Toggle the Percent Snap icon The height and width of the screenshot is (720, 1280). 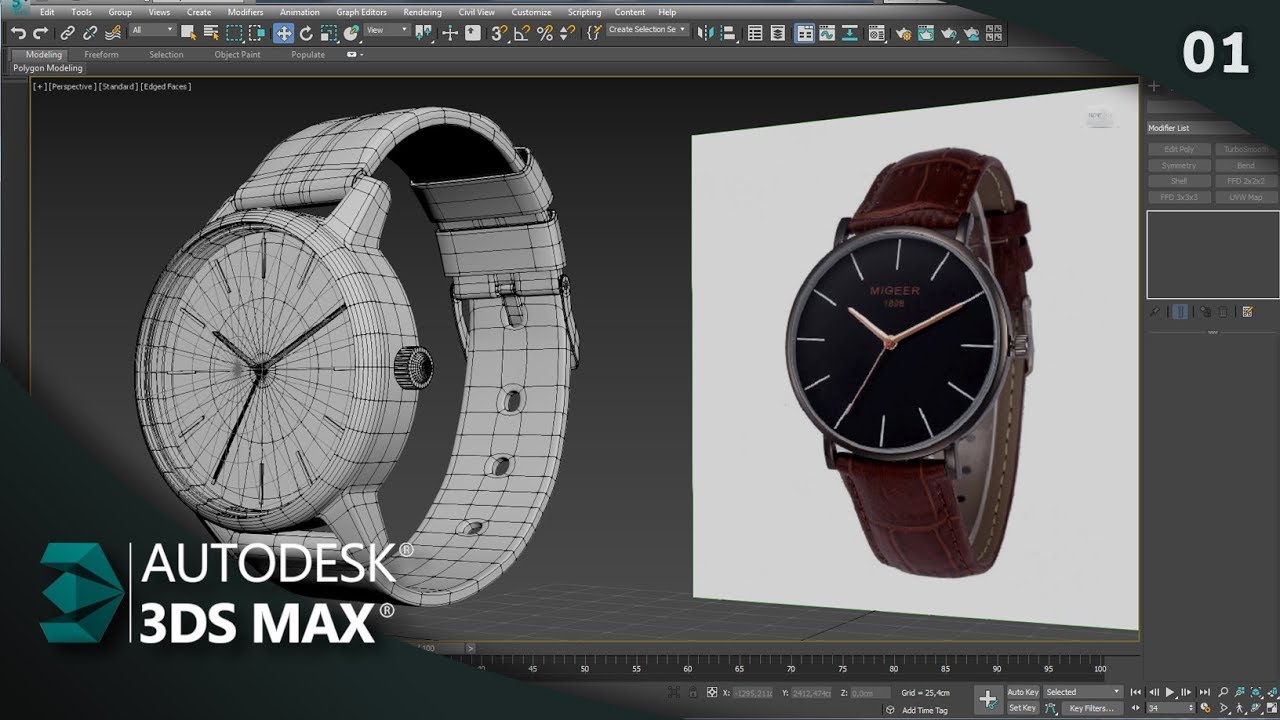545,33
